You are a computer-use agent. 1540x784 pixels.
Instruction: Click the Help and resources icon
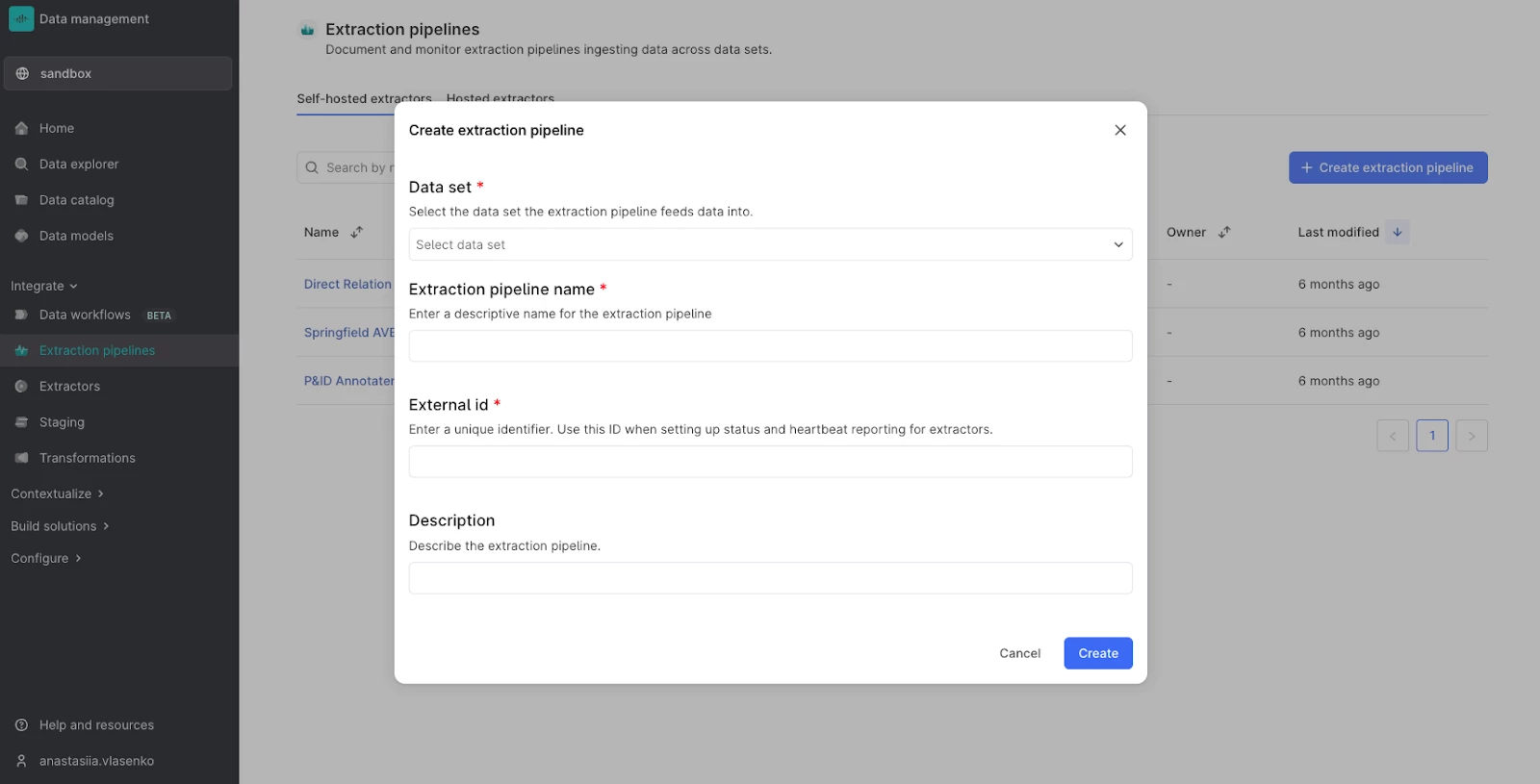click(x=21, y=725)
